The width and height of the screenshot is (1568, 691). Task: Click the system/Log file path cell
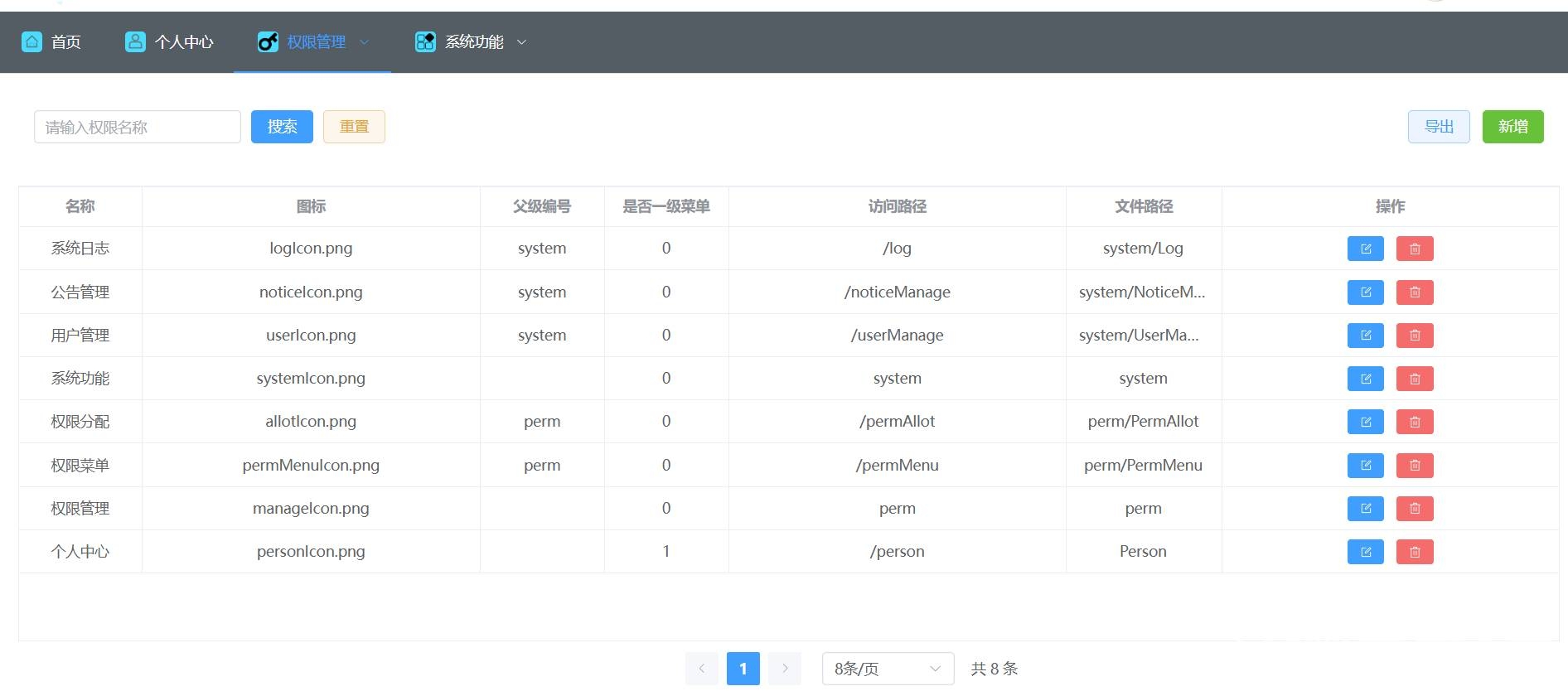click(x=1144, y=249)
